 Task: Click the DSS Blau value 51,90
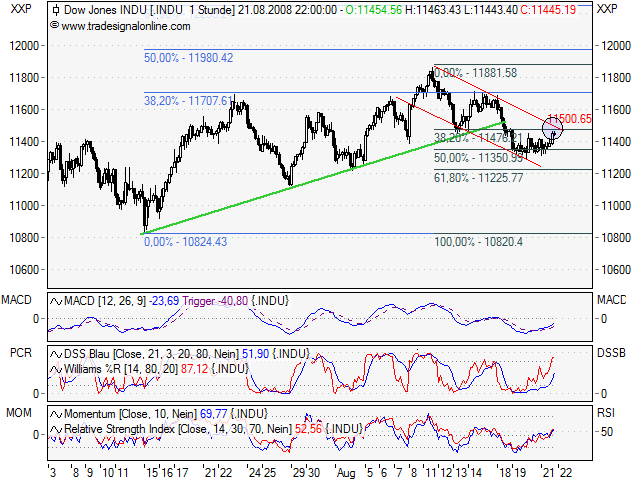tap(256, 353)
